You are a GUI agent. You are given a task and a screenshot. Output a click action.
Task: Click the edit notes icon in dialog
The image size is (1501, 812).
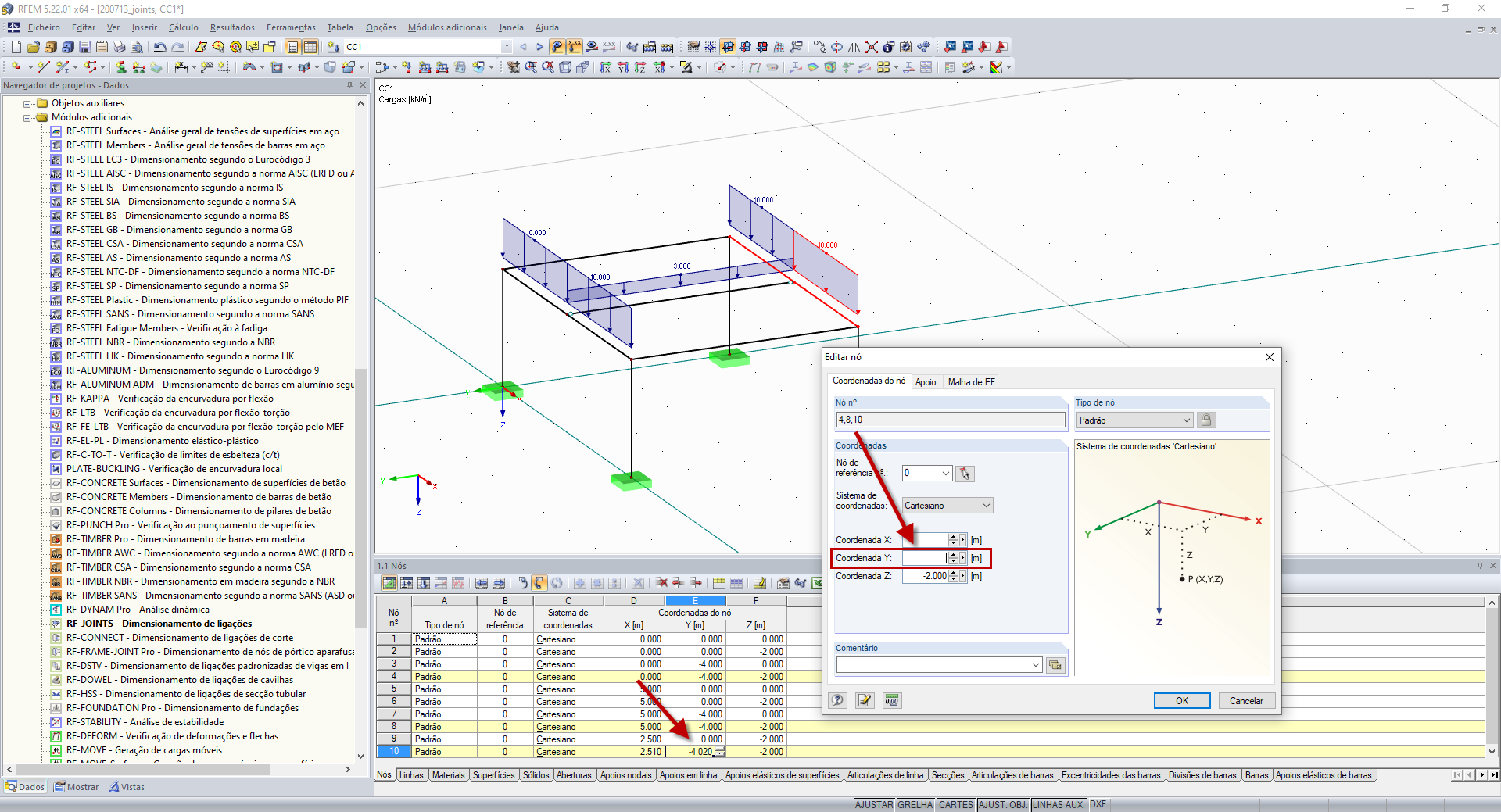coord(865,700)
